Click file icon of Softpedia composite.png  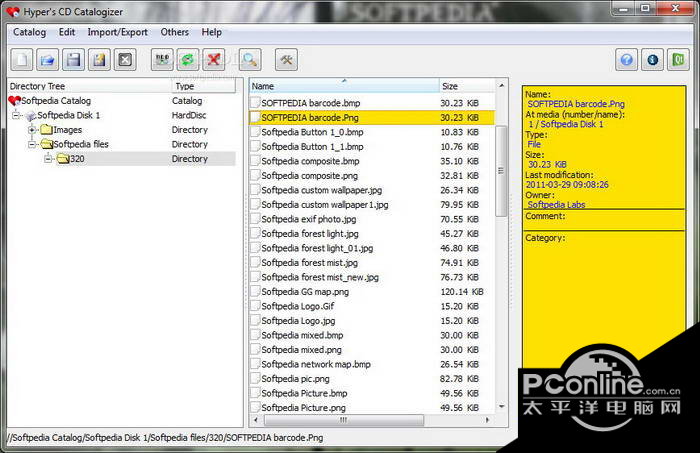pos(255,175)
